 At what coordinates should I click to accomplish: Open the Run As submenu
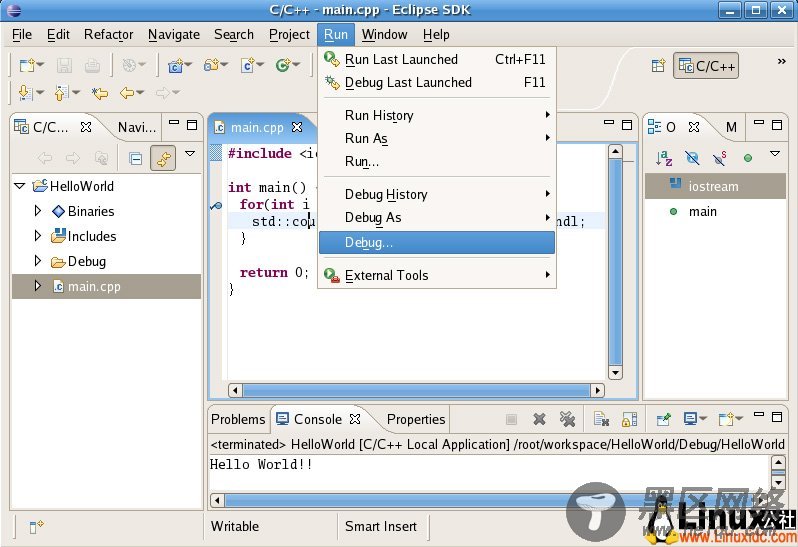(437, 139)
